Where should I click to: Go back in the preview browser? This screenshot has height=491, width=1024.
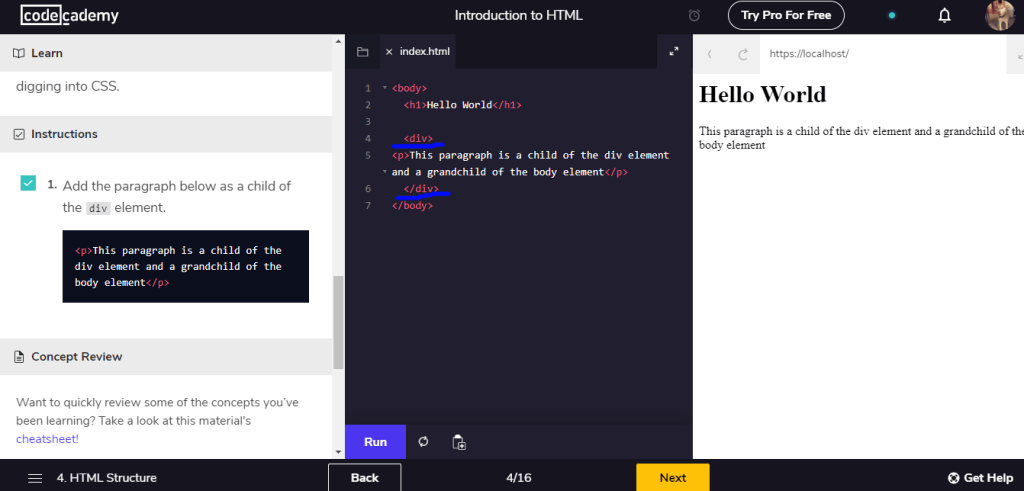tap(710, 54)
